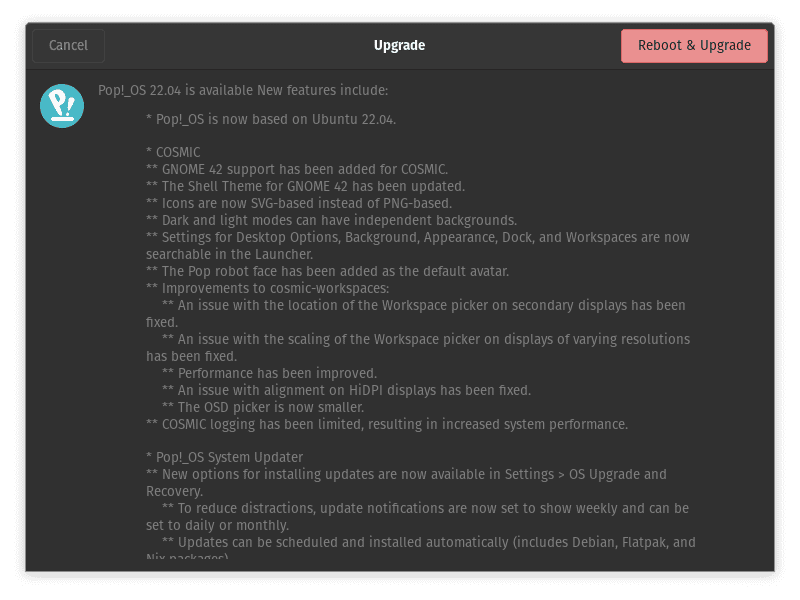
Task: Click the Pop robot face avatar line
Action: 328,271
